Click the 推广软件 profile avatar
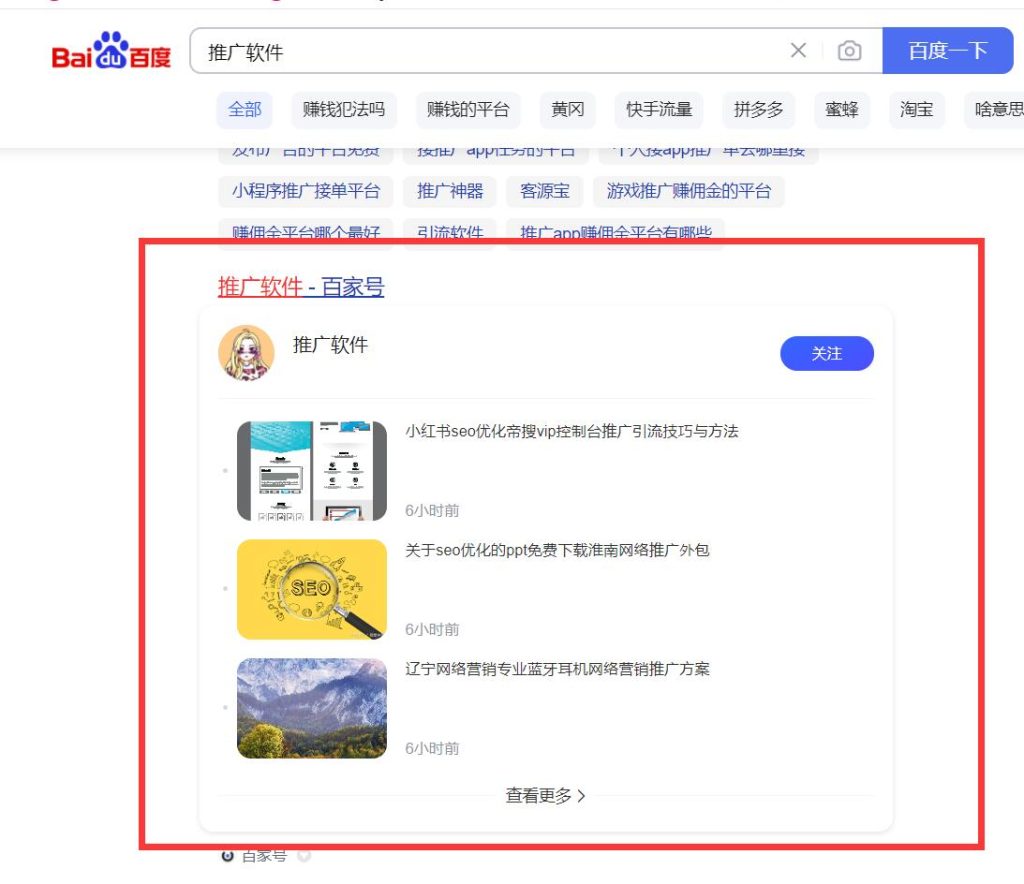Viewport: 1024px width, 884px height. coord(246,353)
